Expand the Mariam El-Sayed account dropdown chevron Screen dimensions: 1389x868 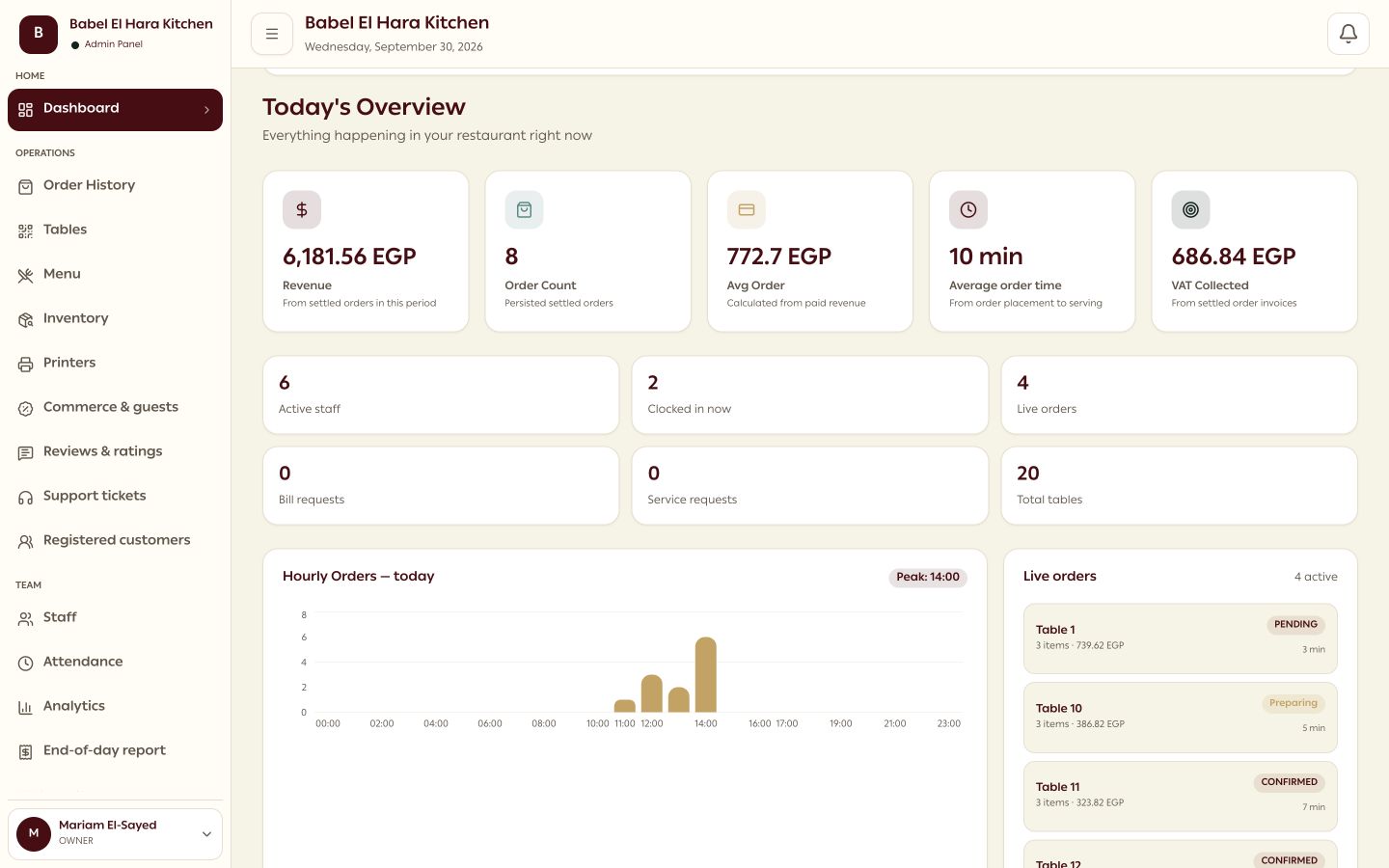coord(206,834)
